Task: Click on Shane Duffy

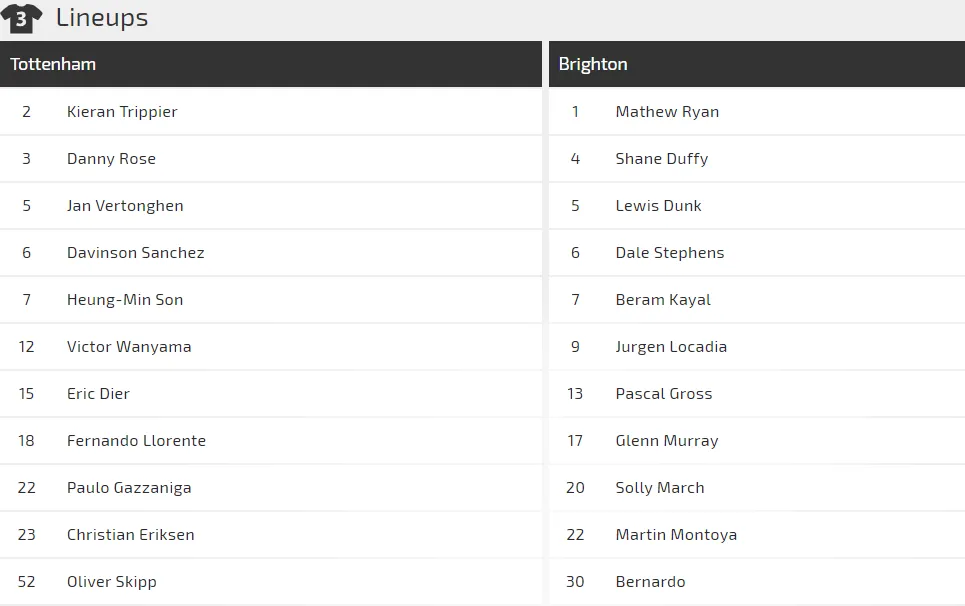Action: click(x=662, y=159)
